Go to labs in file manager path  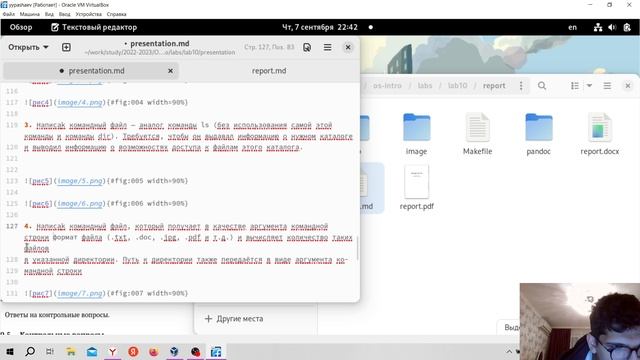(424, 86)
